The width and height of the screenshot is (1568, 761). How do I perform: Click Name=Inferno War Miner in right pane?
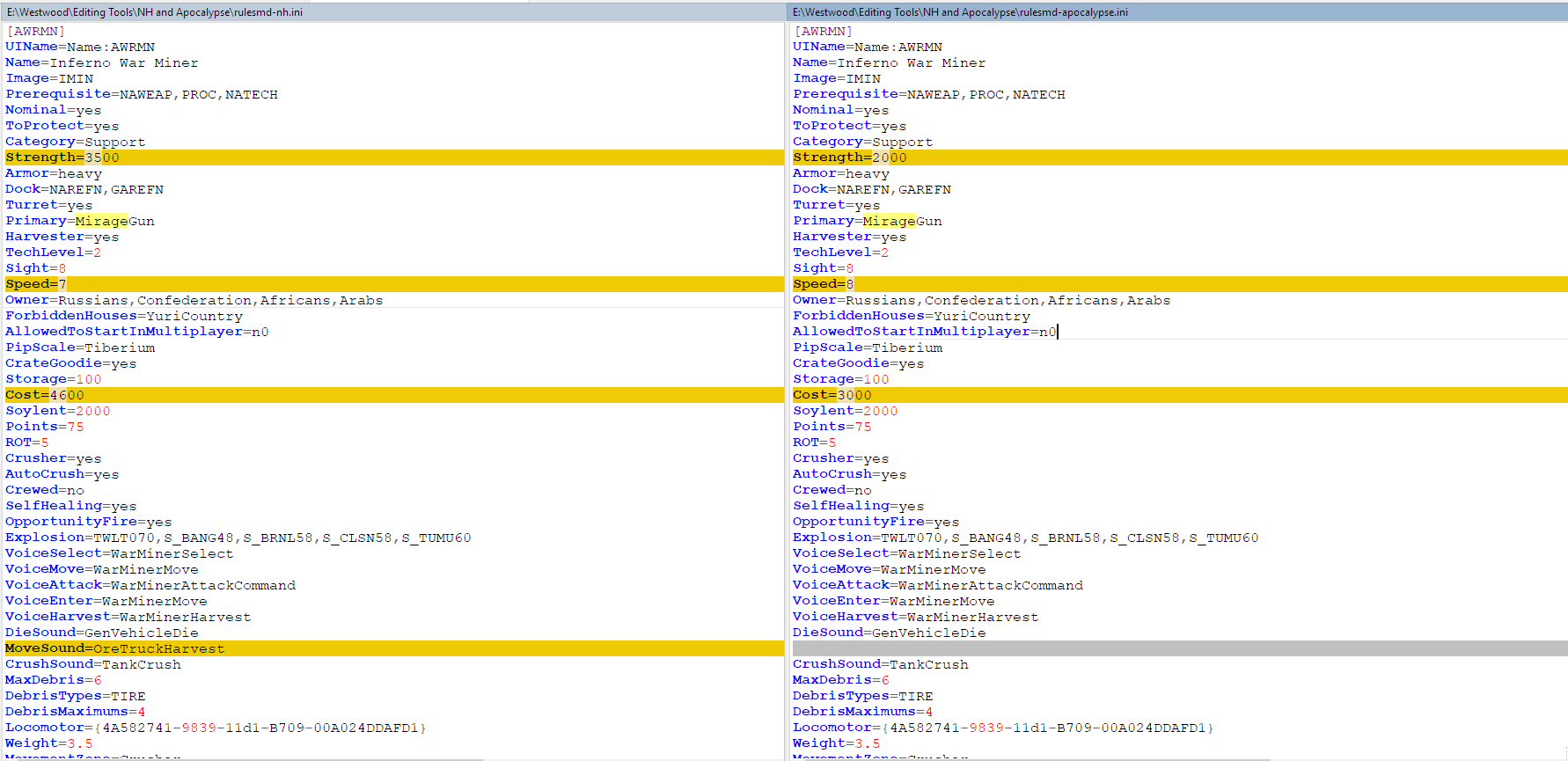coord(890,62)
